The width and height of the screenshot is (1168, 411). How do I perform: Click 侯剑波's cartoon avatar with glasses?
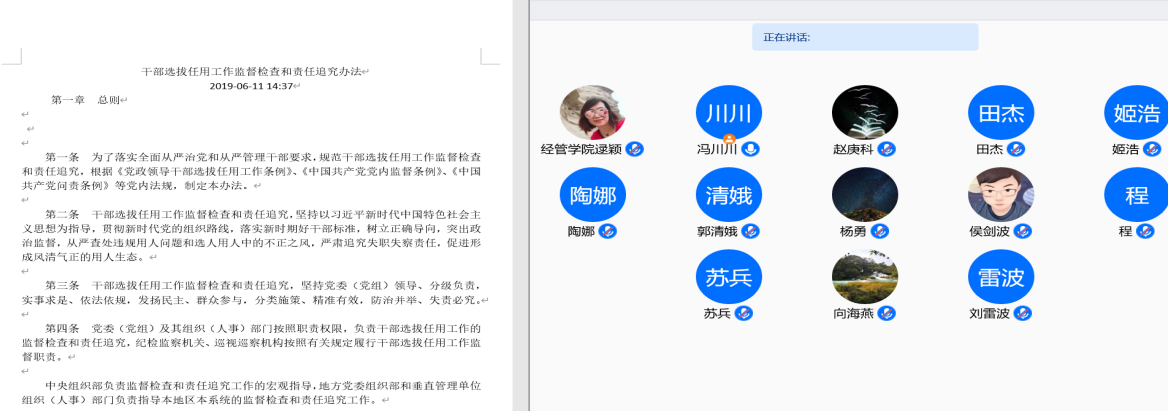(x=1000, y=194)
